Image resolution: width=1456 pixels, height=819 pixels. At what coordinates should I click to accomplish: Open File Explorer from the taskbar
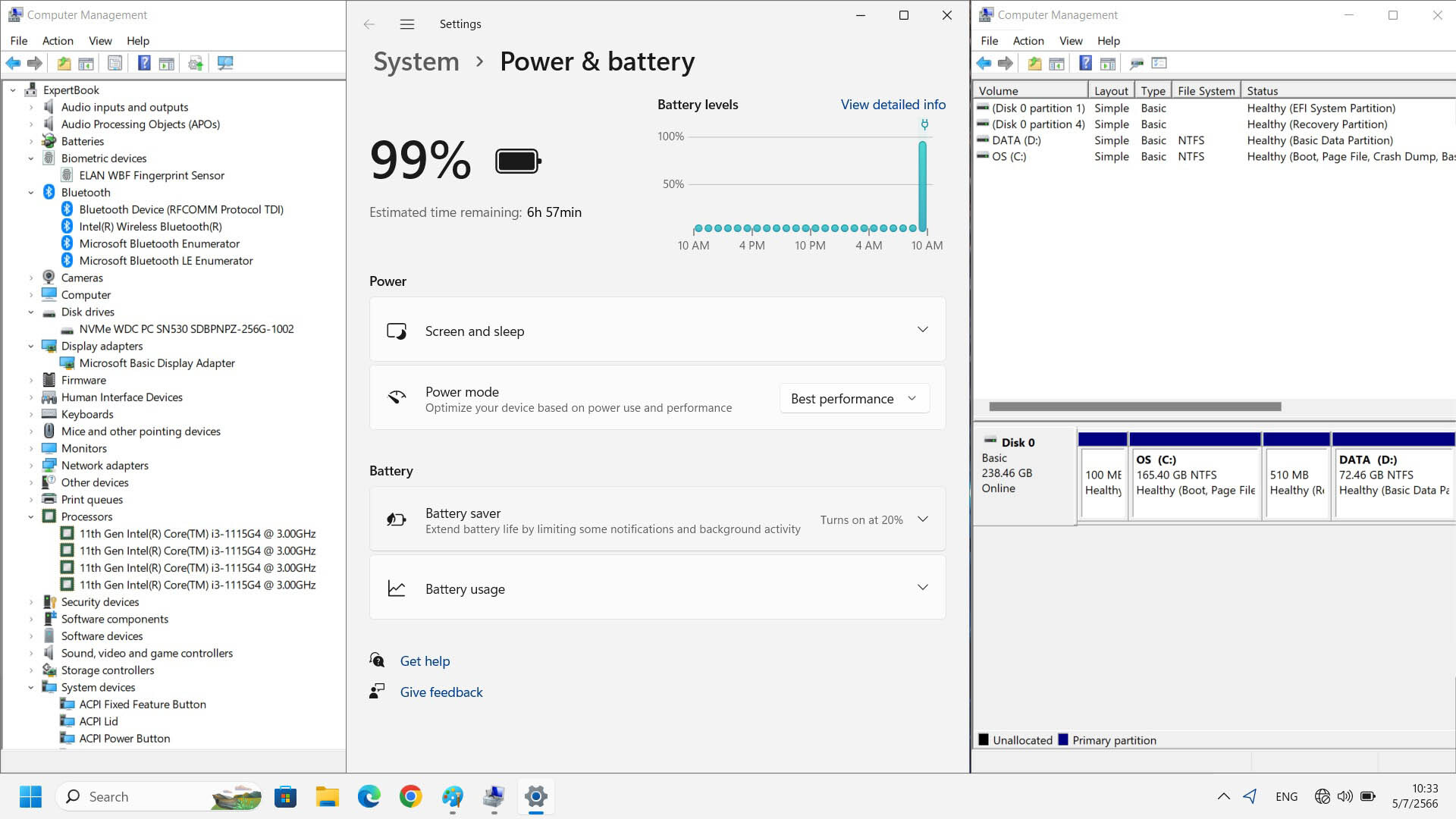pos(328,797)
